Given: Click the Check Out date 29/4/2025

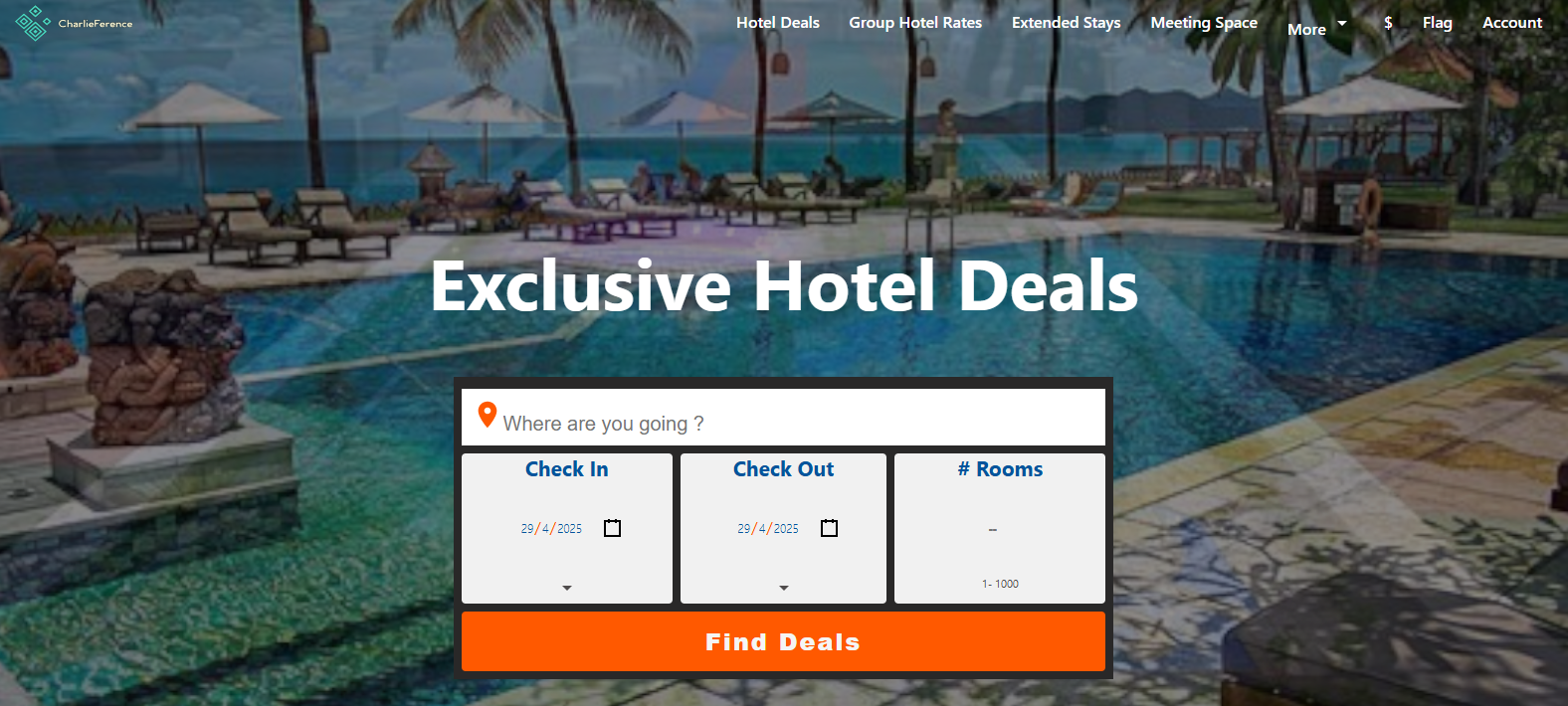Looking at the screenshot, I should pyautogui.click(x=768, y=529).
